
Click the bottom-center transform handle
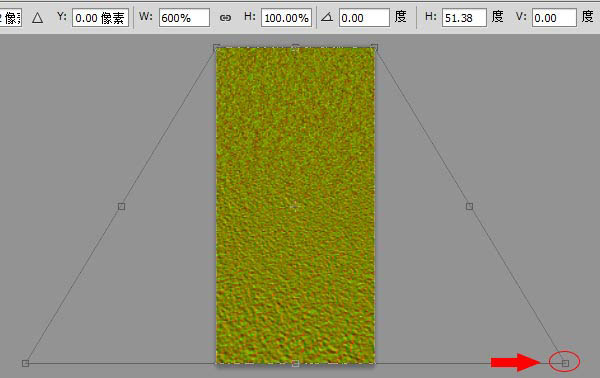click(x=295, y=363)
